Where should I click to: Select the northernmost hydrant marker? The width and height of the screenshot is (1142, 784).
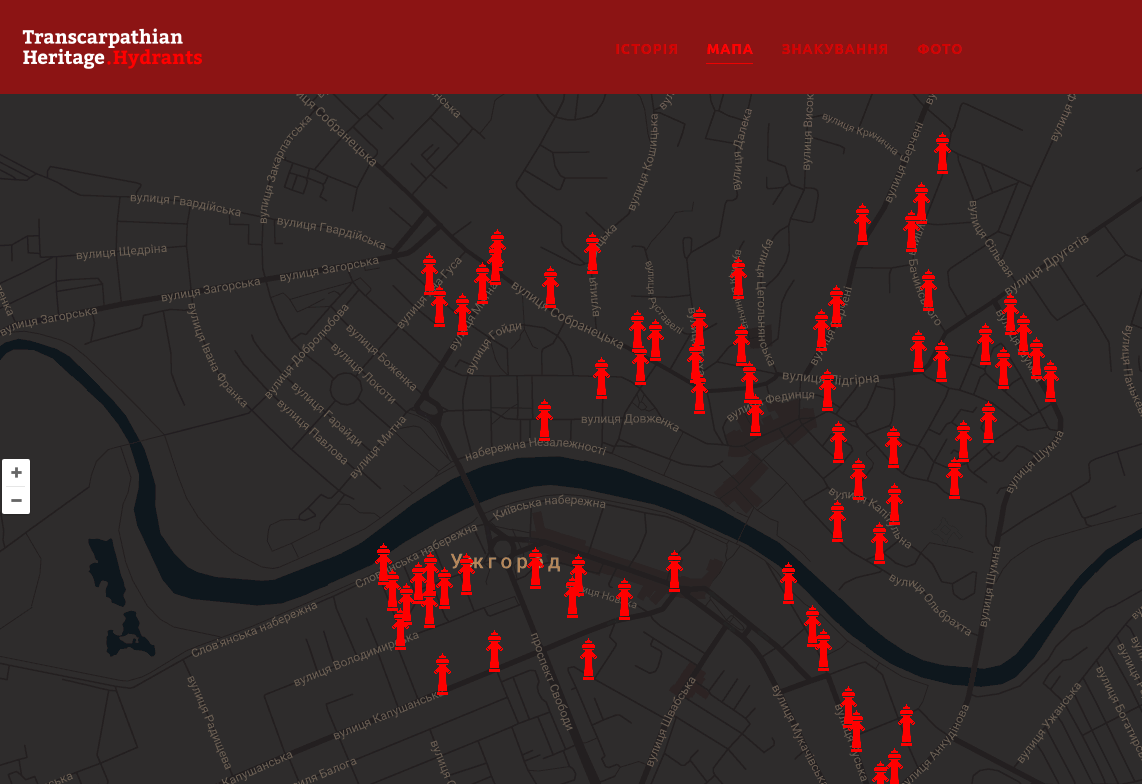click(942, 154)
